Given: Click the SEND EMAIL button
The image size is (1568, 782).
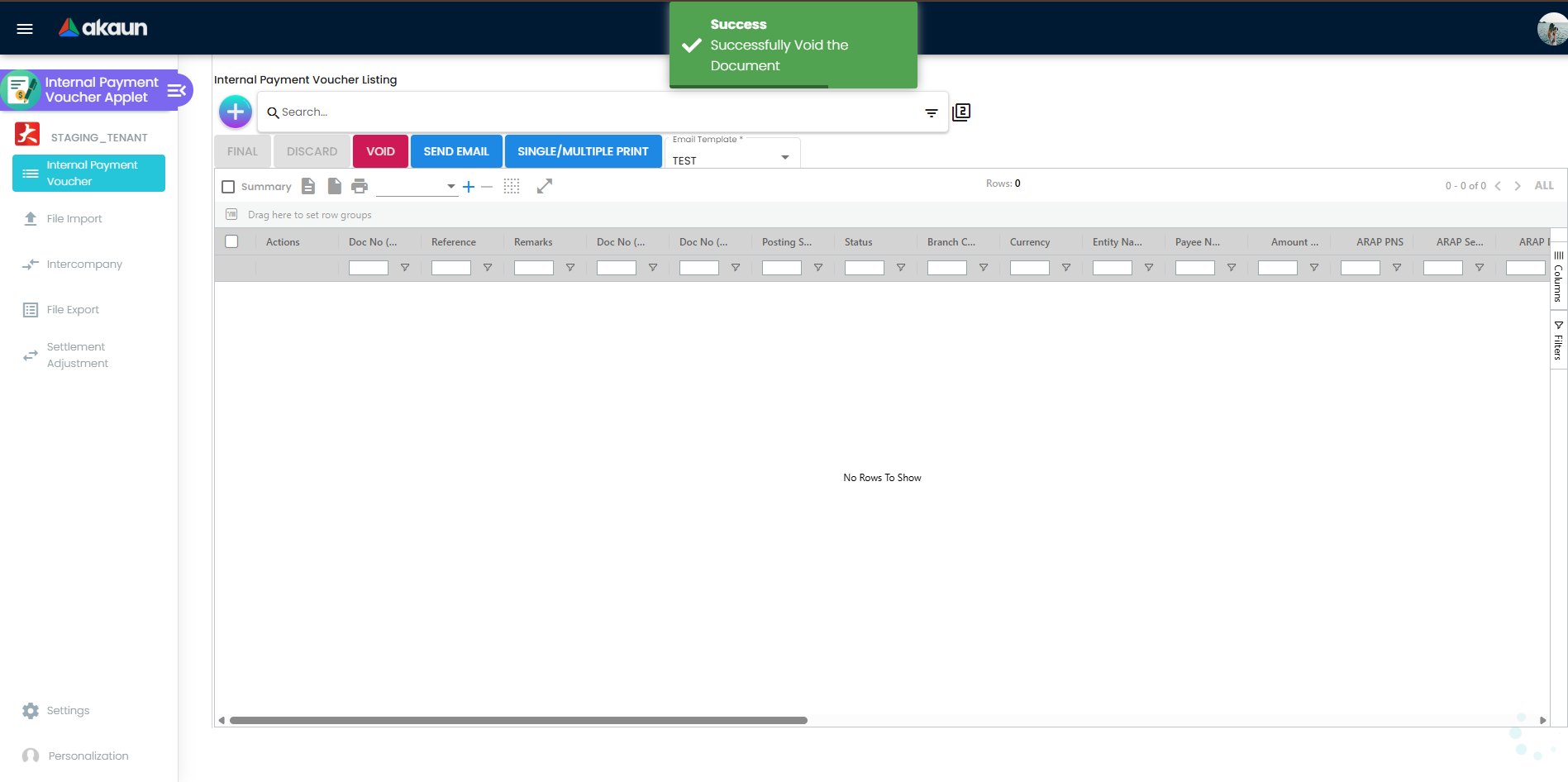Looking at the screenshot, I should tap(456, 151).
